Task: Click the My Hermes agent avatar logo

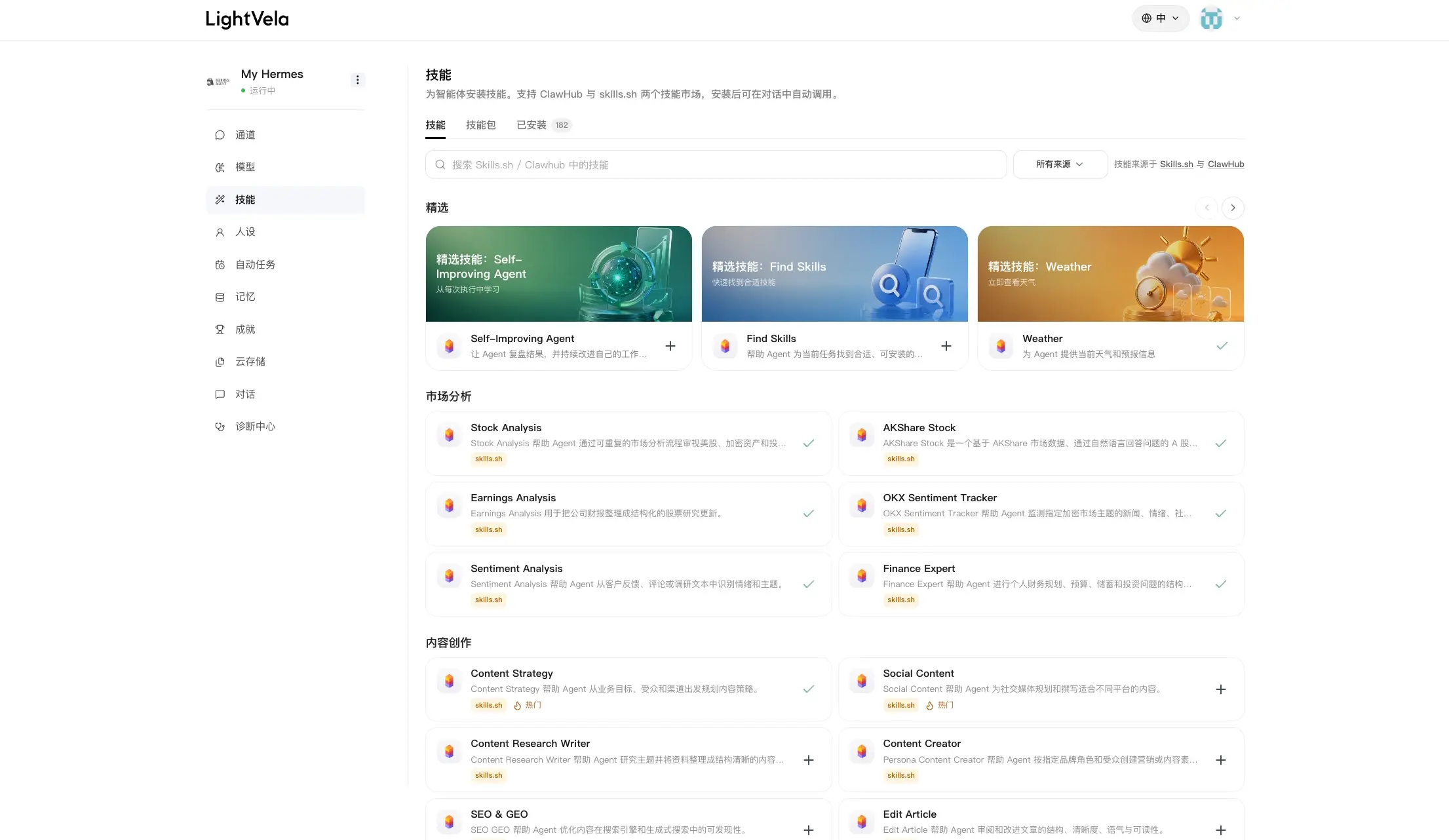Action: [x=218, y=82]
